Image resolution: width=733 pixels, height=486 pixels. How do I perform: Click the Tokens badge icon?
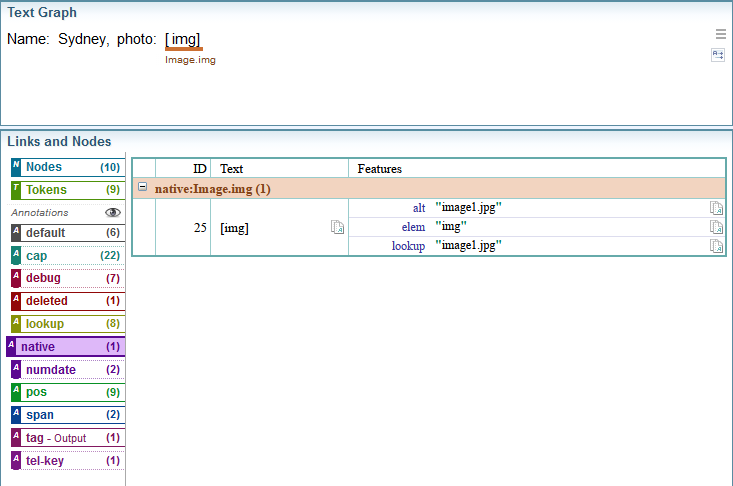[x=16, y=189]
